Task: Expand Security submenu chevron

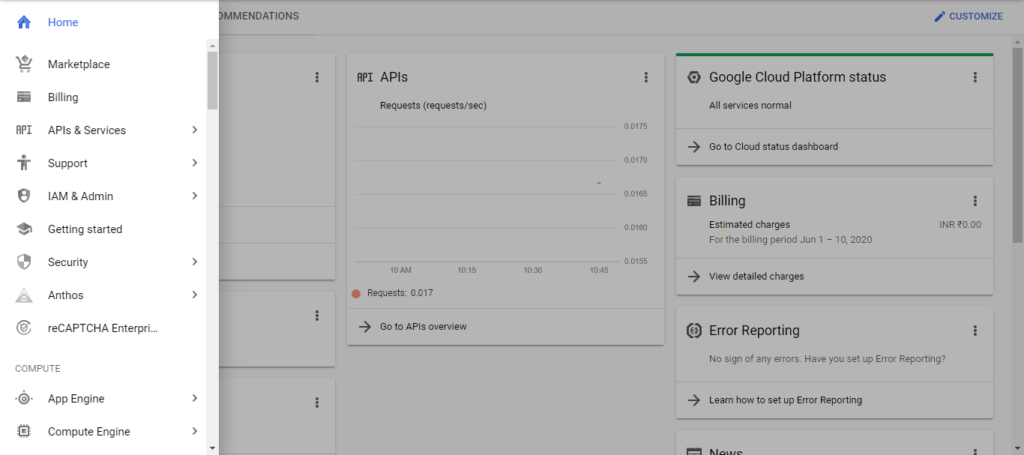Action: click(195, 262)
